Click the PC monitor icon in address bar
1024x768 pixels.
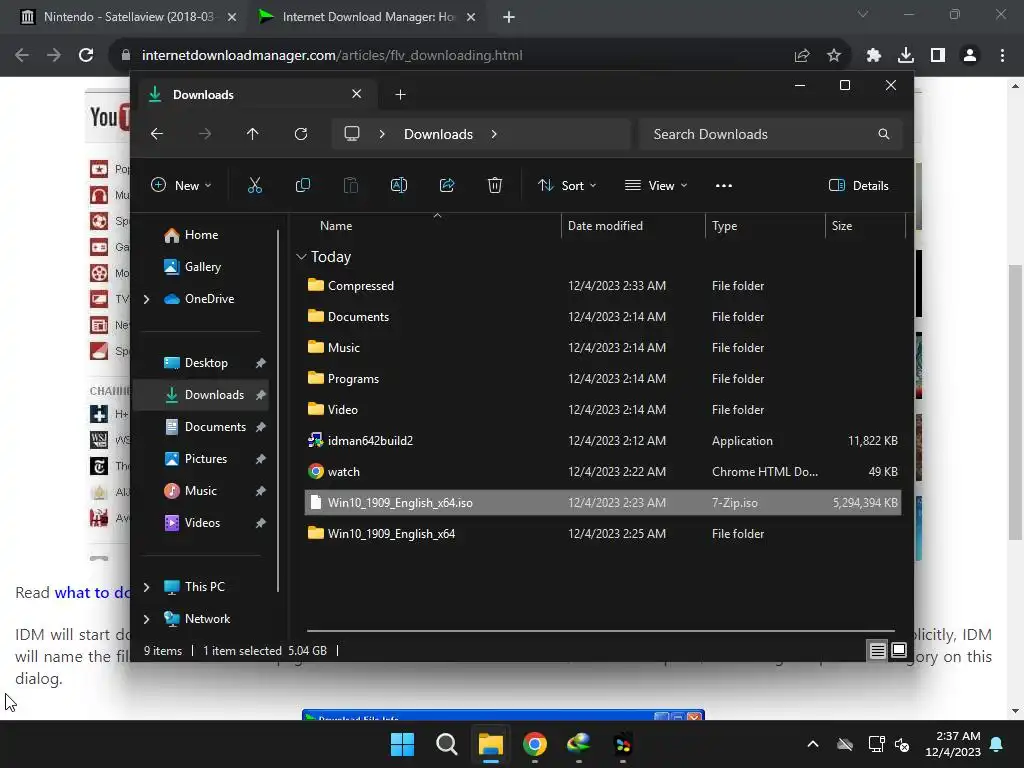pos(352,134)
